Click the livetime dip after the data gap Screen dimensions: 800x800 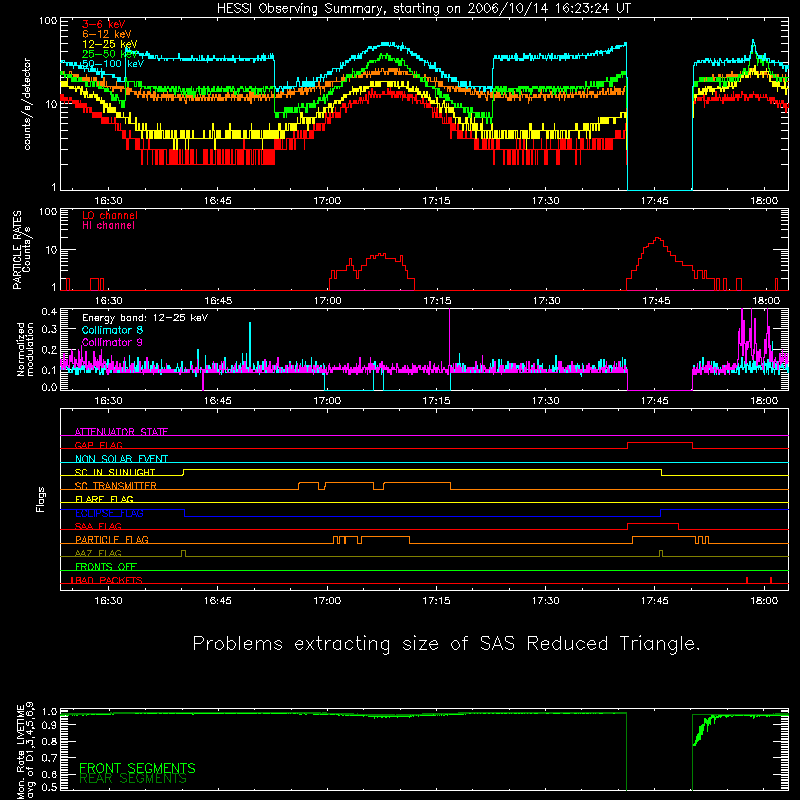(x=700, y=732)
